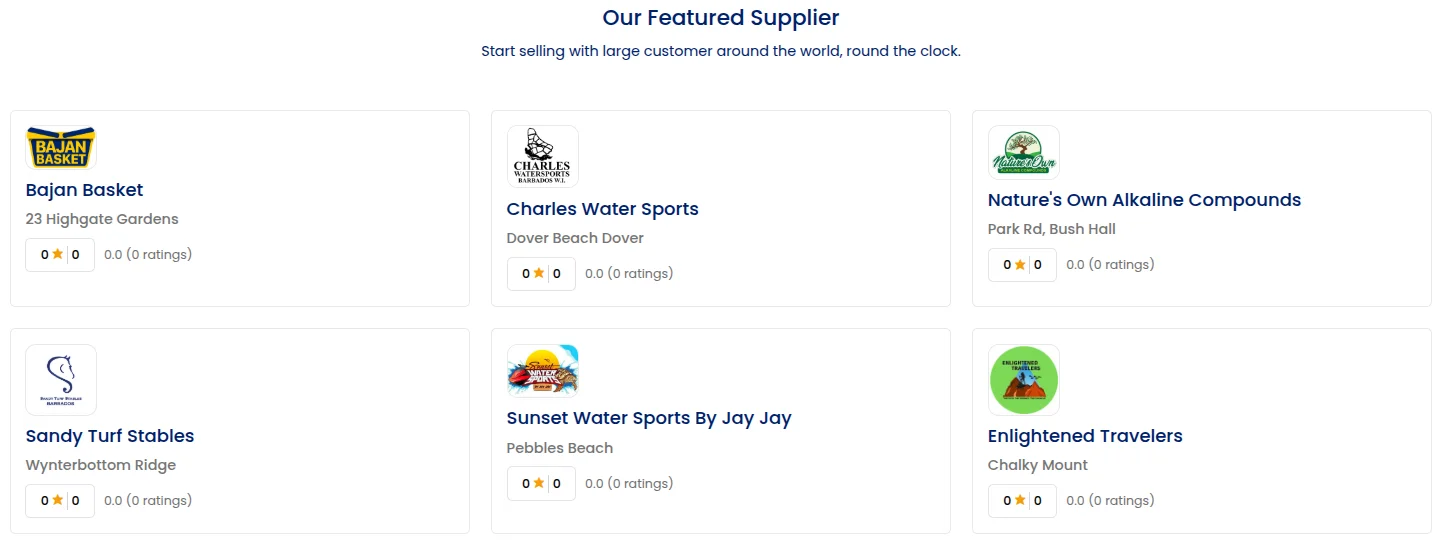This screenshot has height=543, width=1450.
Task: Click the ratings text for Nature's Own Alkaline
Action: point(1110,265)
